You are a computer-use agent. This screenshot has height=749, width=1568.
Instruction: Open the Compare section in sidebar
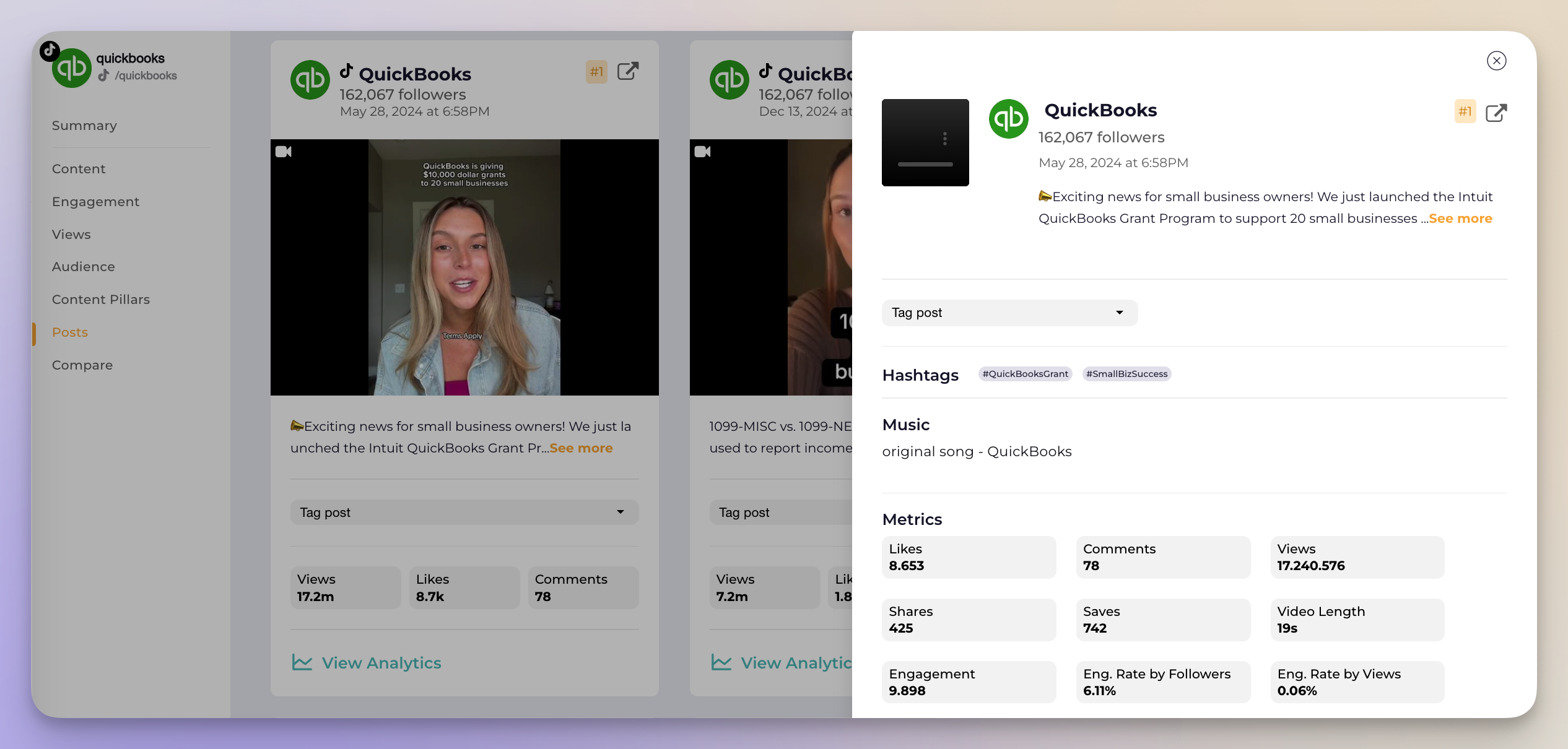tap(82, 364)
